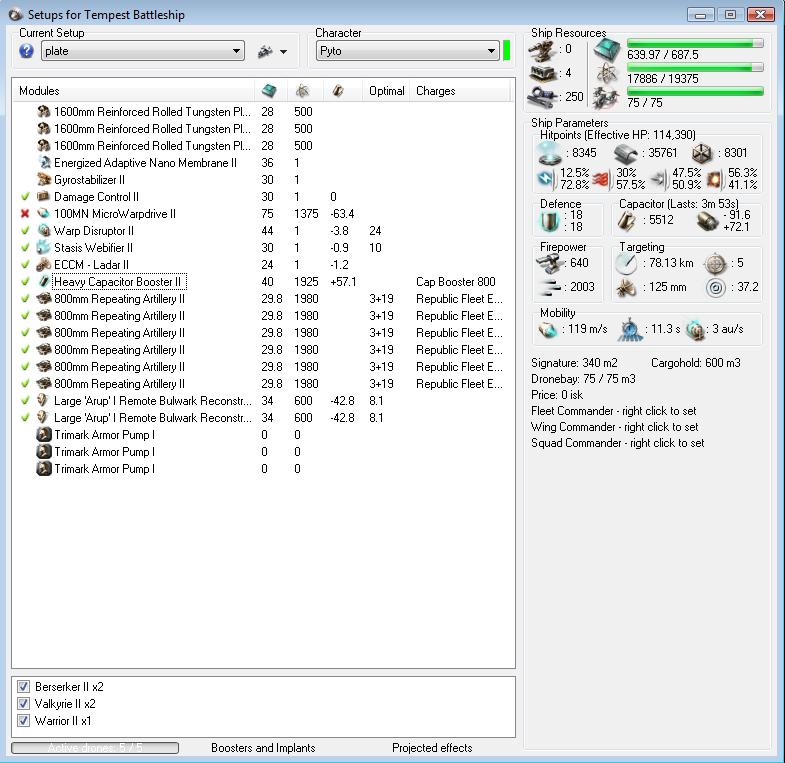
Task: Click the Price: 0 isk value
Action: pos(557,395)
